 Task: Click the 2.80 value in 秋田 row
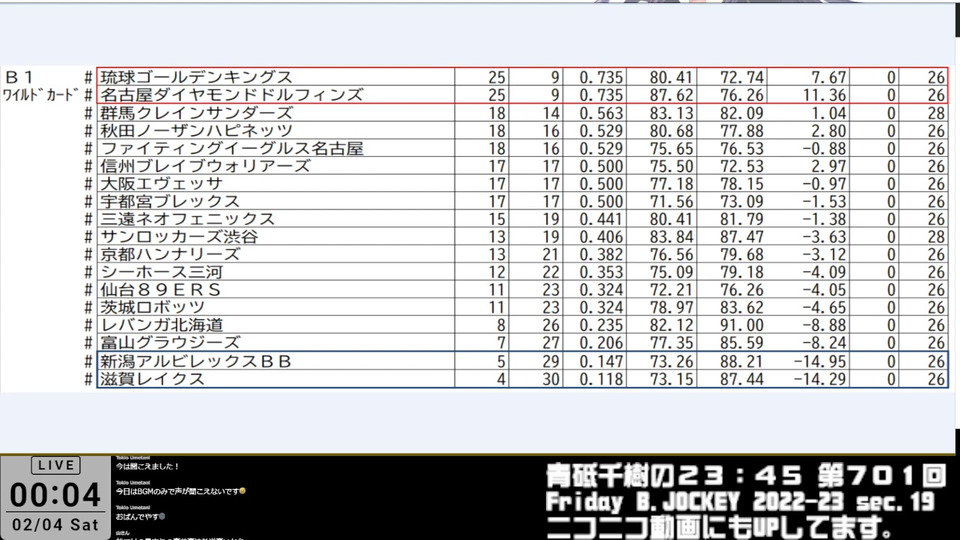point(829,131)
